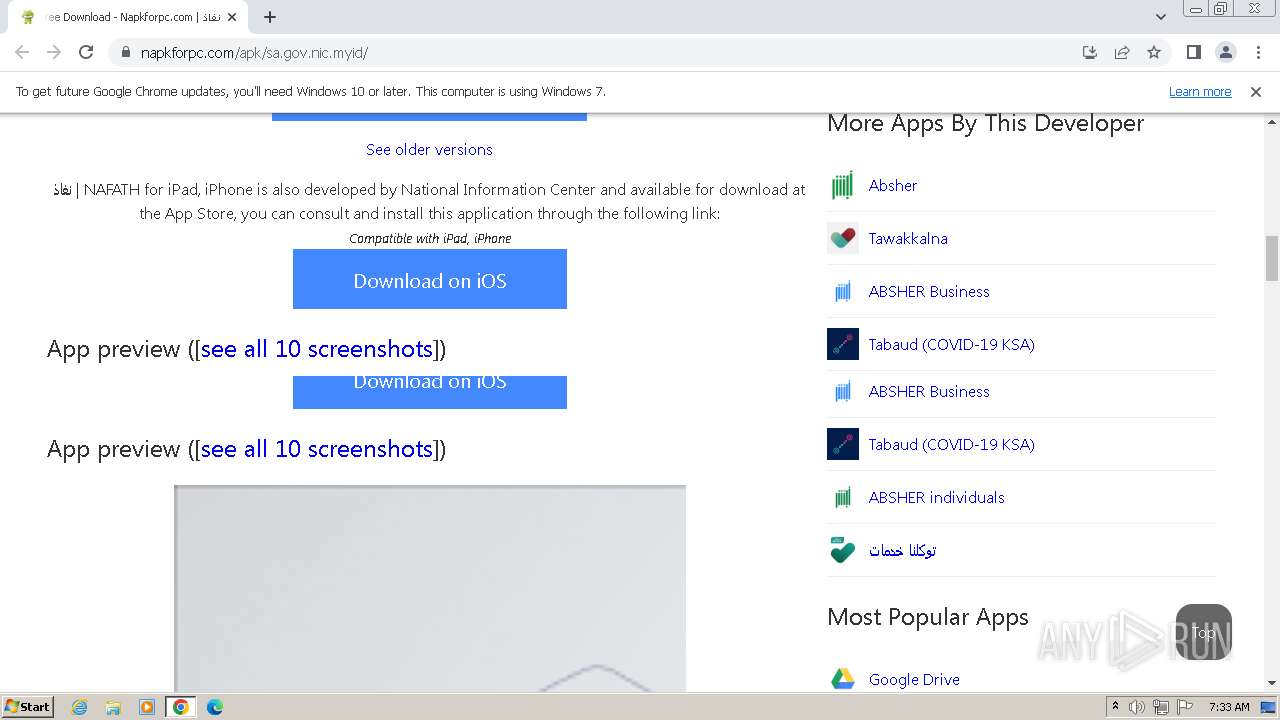Open the Tawakkalna app link
This screenshot has height=720, width=1280.
(x=908, y=239)
